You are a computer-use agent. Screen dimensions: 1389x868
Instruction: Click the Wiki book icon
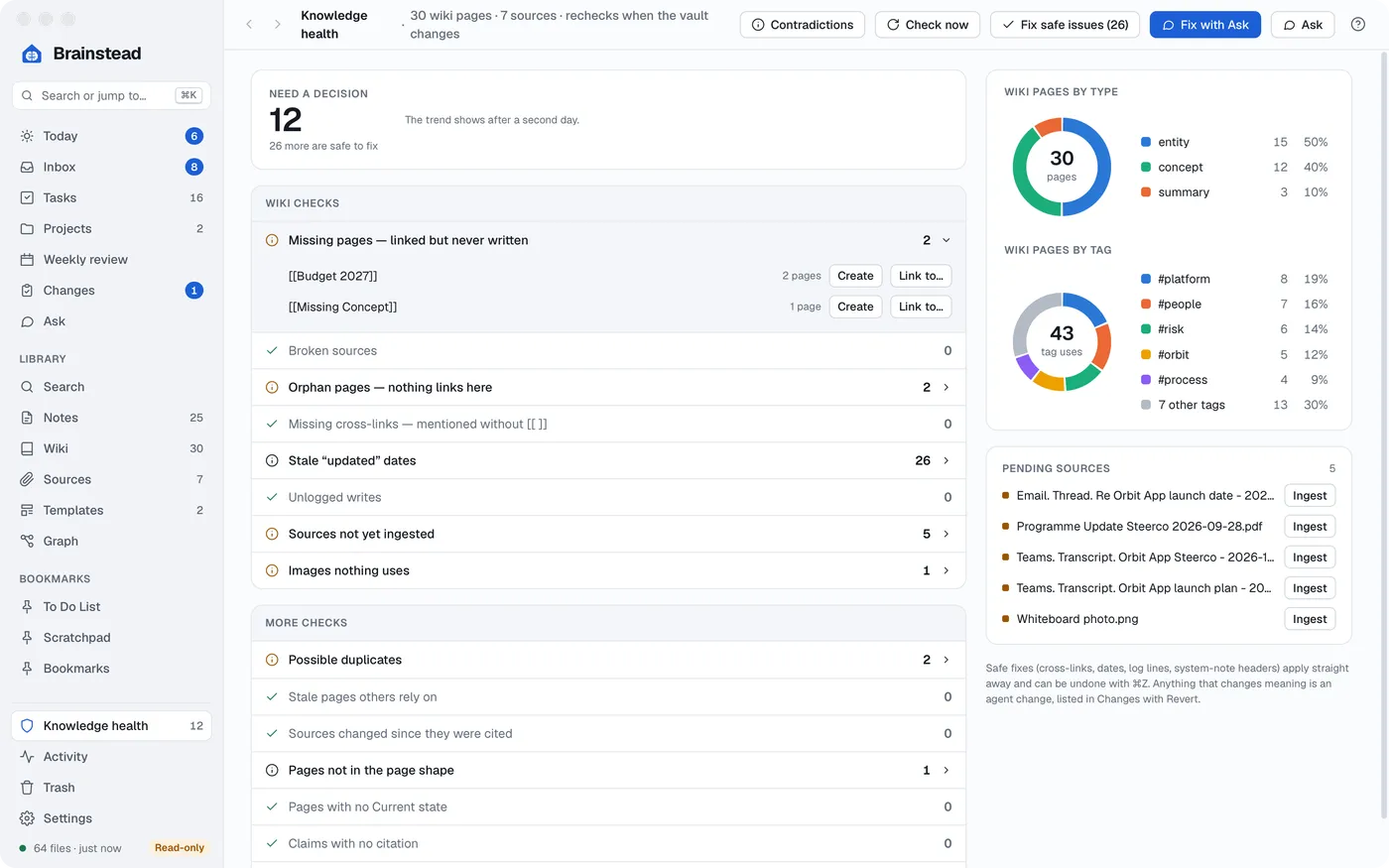click(27, 448)
